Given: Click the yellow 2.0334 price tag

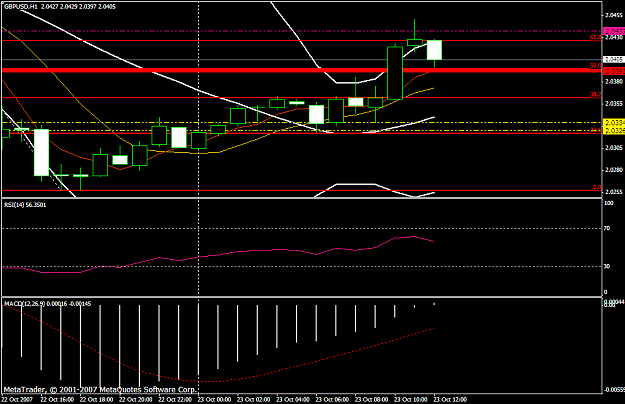Looking at the screenshot, I should point(614,122).
